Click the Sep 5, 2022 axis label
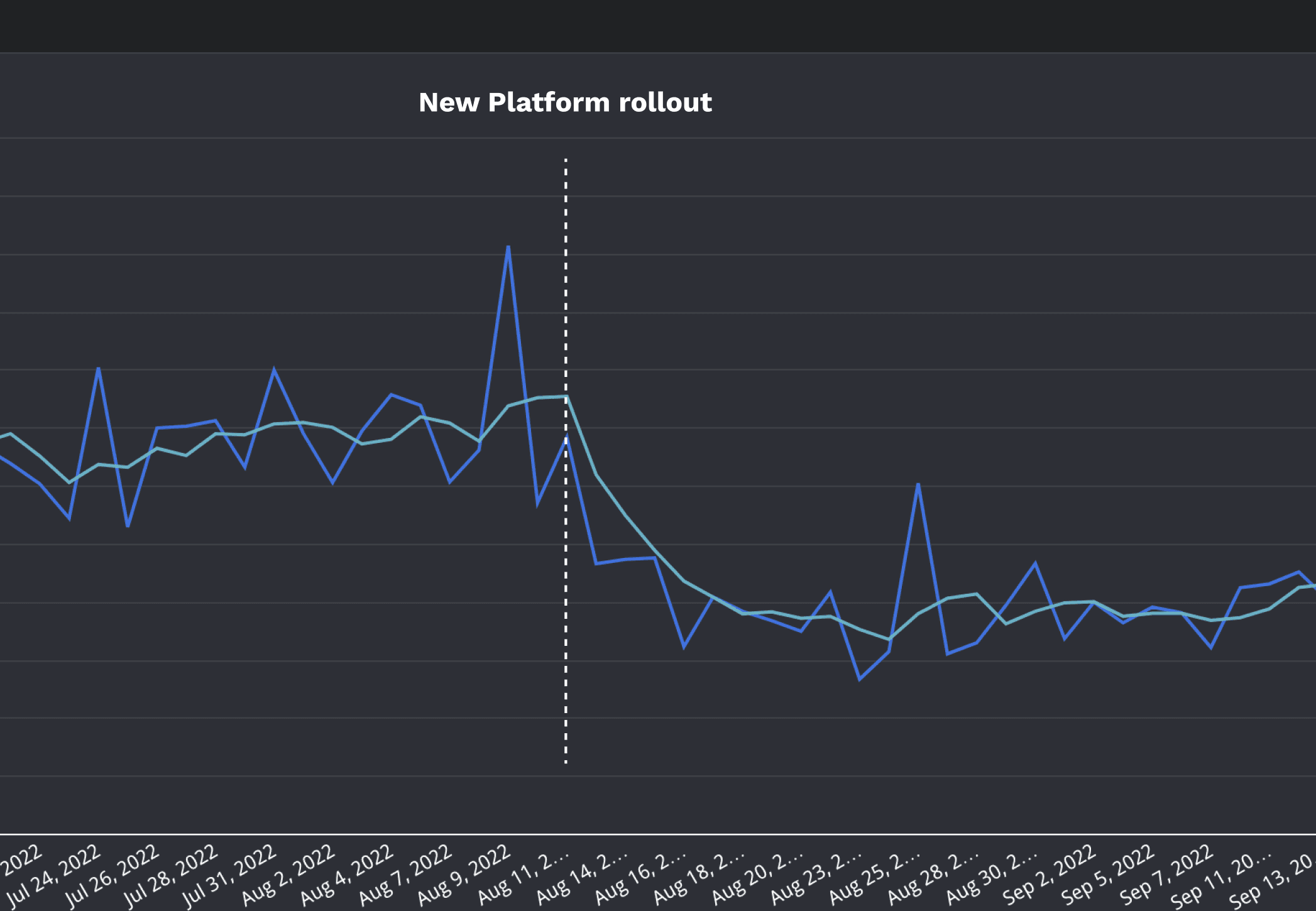 click(x=1109, y=875)
